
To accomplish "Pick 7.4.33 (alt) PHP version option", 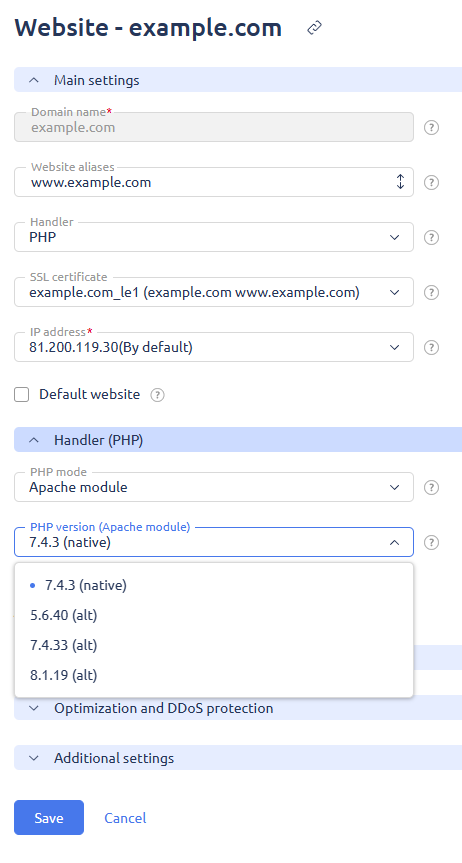I will click(214, 645).
